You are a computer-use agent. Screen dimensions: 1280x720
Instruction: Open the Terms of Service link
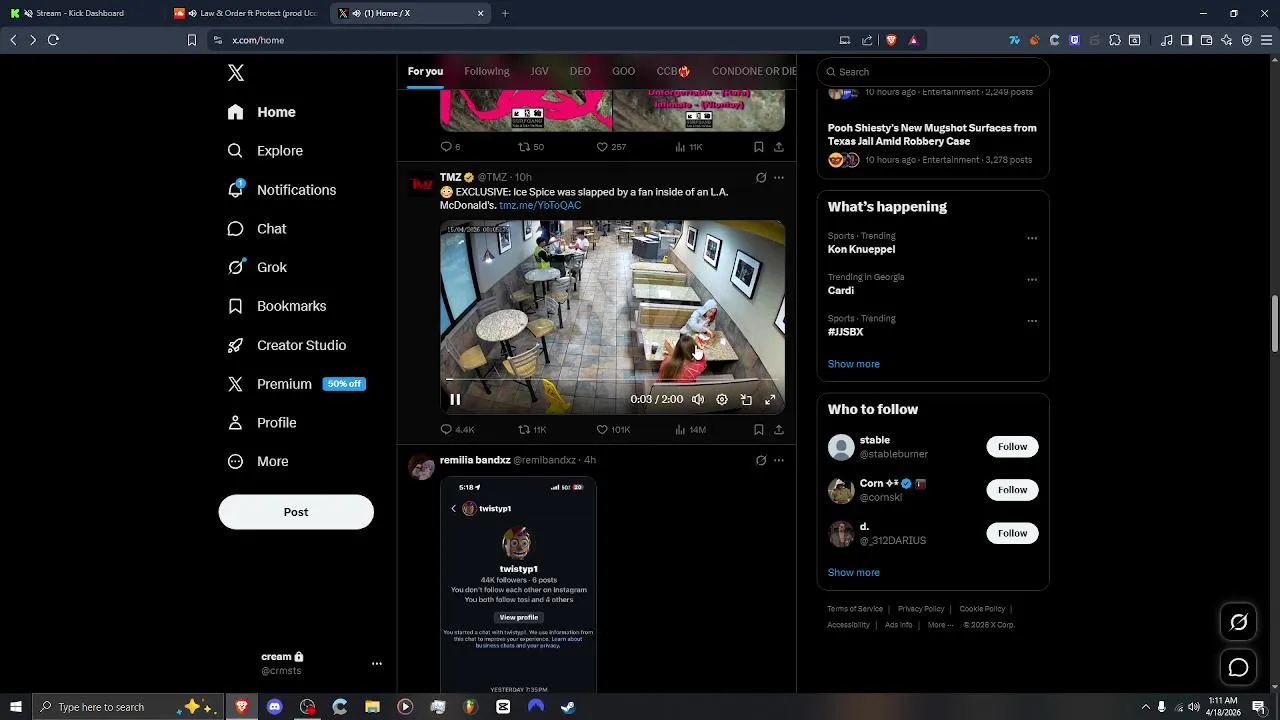855,609
